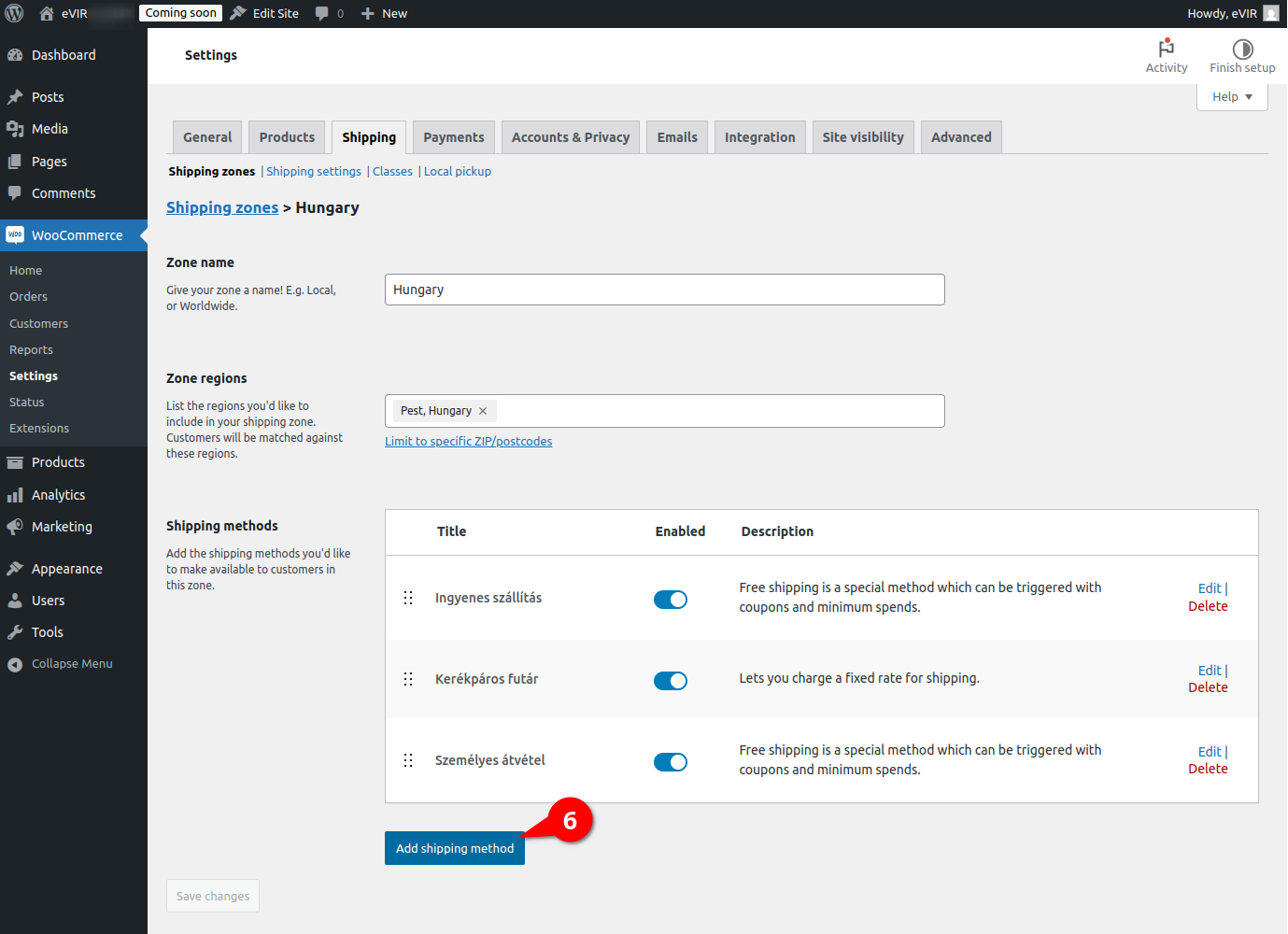
Task: Click the Appearance brush icon
Action: coord(15,569)
